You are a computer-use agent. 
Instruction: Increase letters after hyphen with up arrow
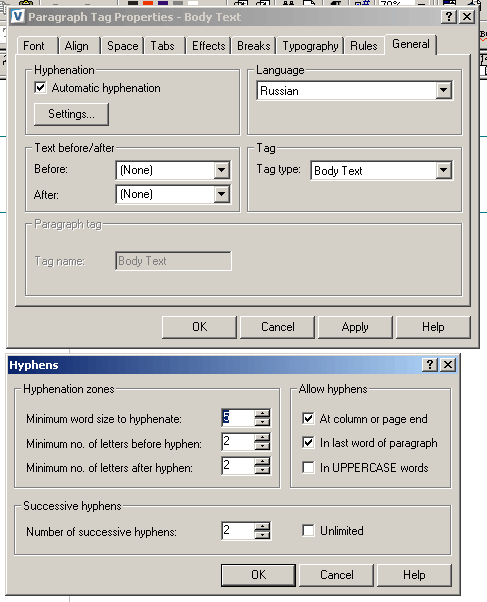[262, 461]
